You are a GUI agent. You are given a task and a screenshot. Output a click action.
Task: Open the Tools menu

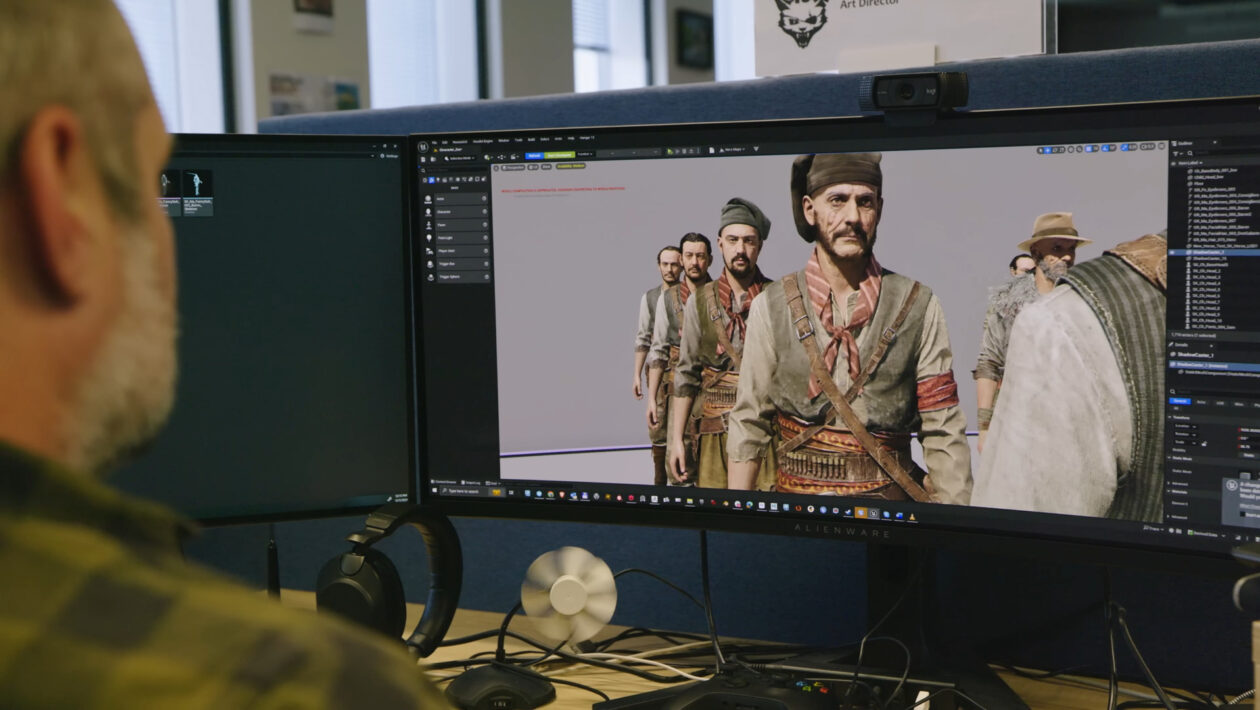click(x=518, y=140)
